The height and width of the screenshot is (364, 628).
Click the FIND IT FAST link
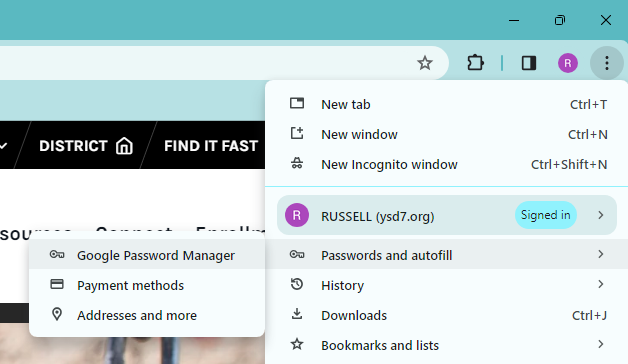[211, 146]
